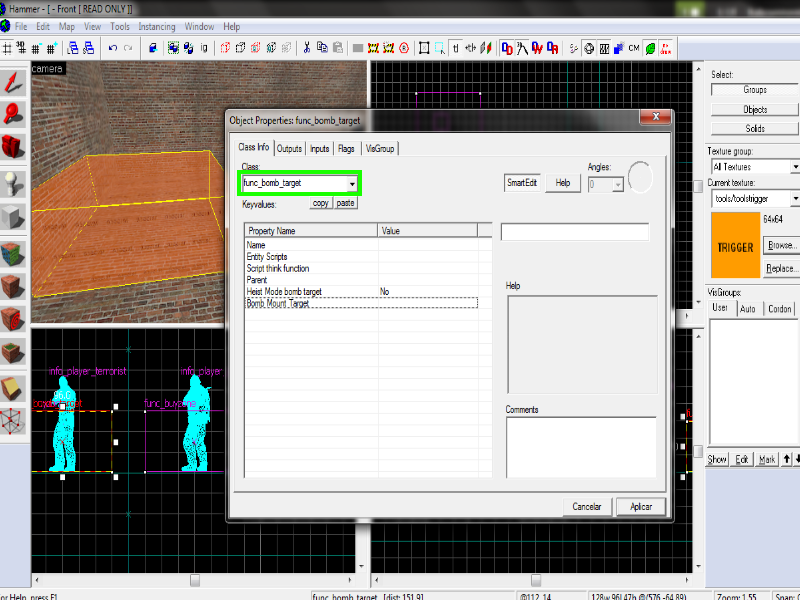Click the Browse... texture button
This screenshot has height=600, width=800.
[x=781, y=245]
